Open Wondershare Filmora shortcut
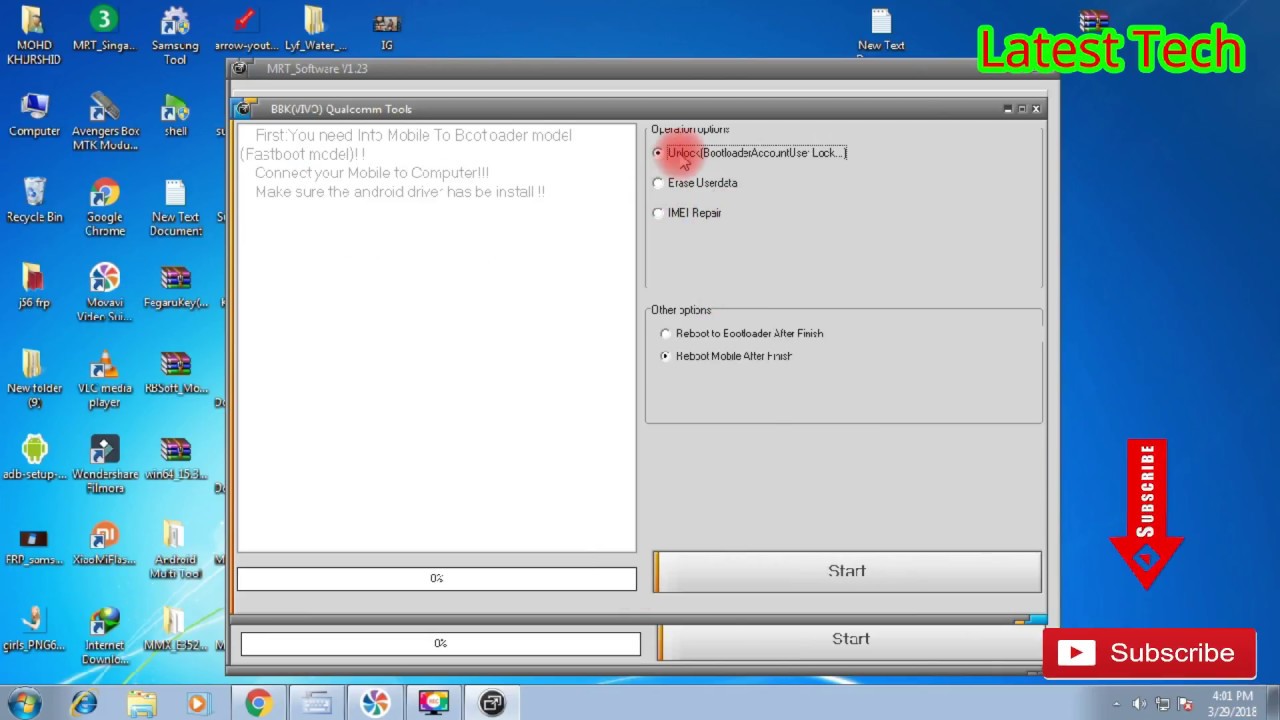Image resolution: width=1280 pixels, height=720 pixels. 105,465
